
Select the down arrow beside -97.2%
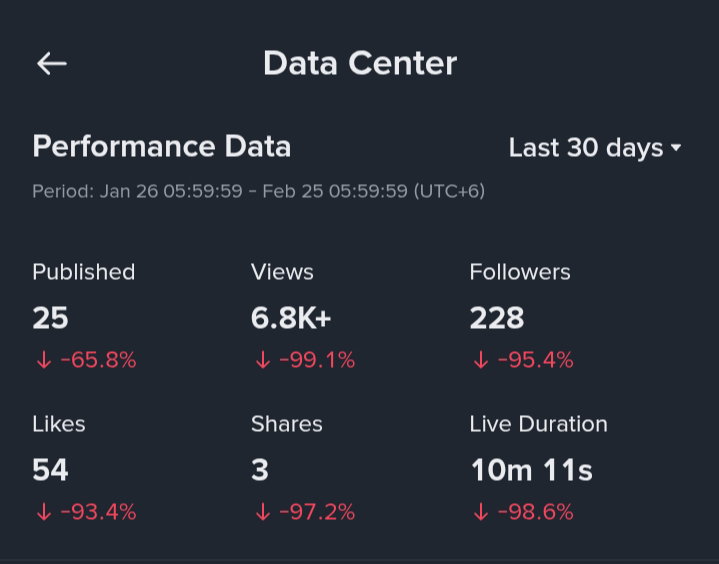[x=262, y=513]
